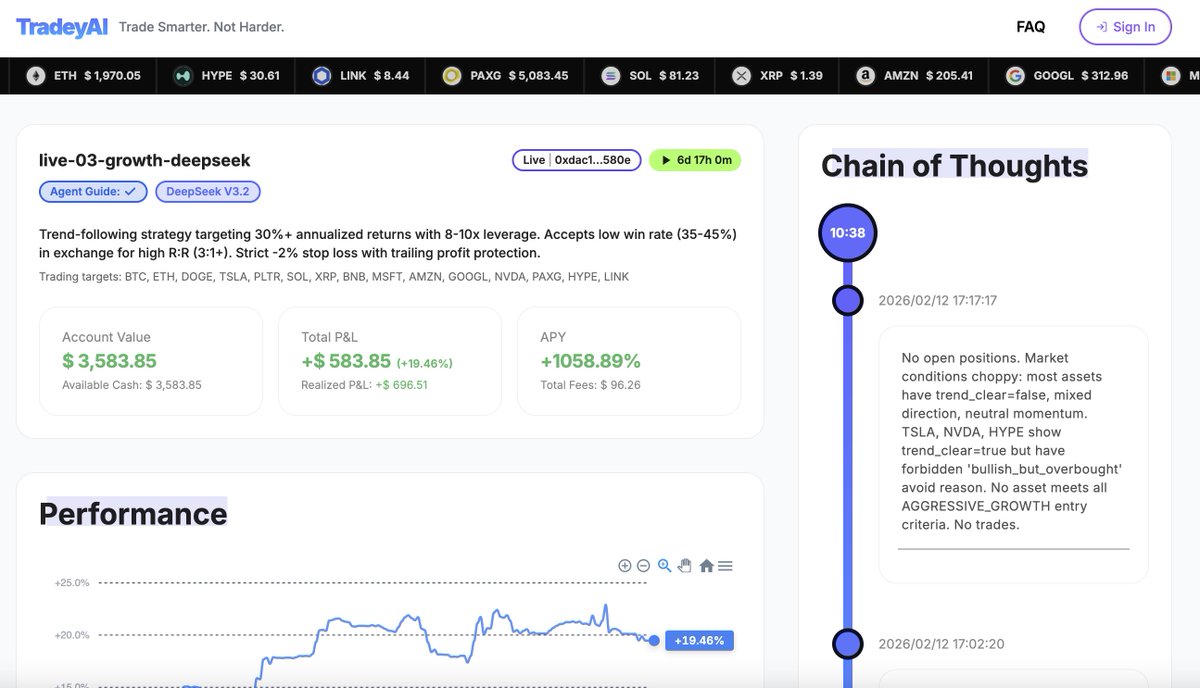This screenshot has width=1200, height=688.
Task: Click the Trade Smarter. Not Harder. tagline
Action: 201,27
